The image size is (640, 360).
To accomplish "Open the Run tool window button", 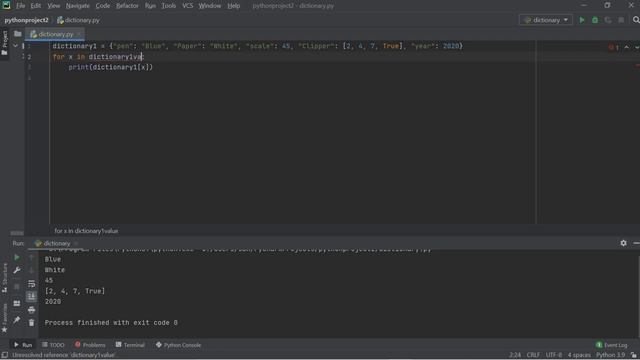I will (23, 345).
